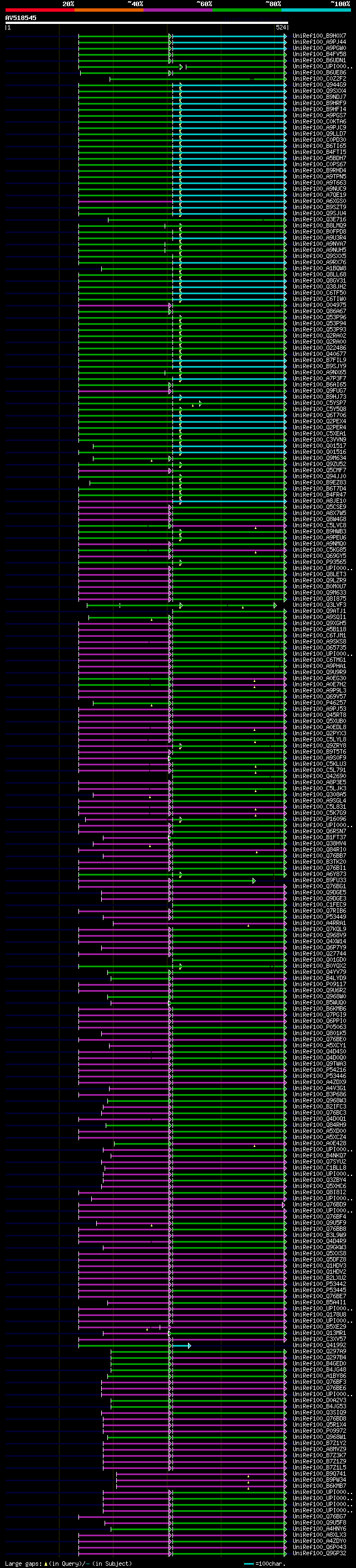Select the UniRef100_Q3LVF3 label
Screen dimensions: 356x1568
pos(319,605)
